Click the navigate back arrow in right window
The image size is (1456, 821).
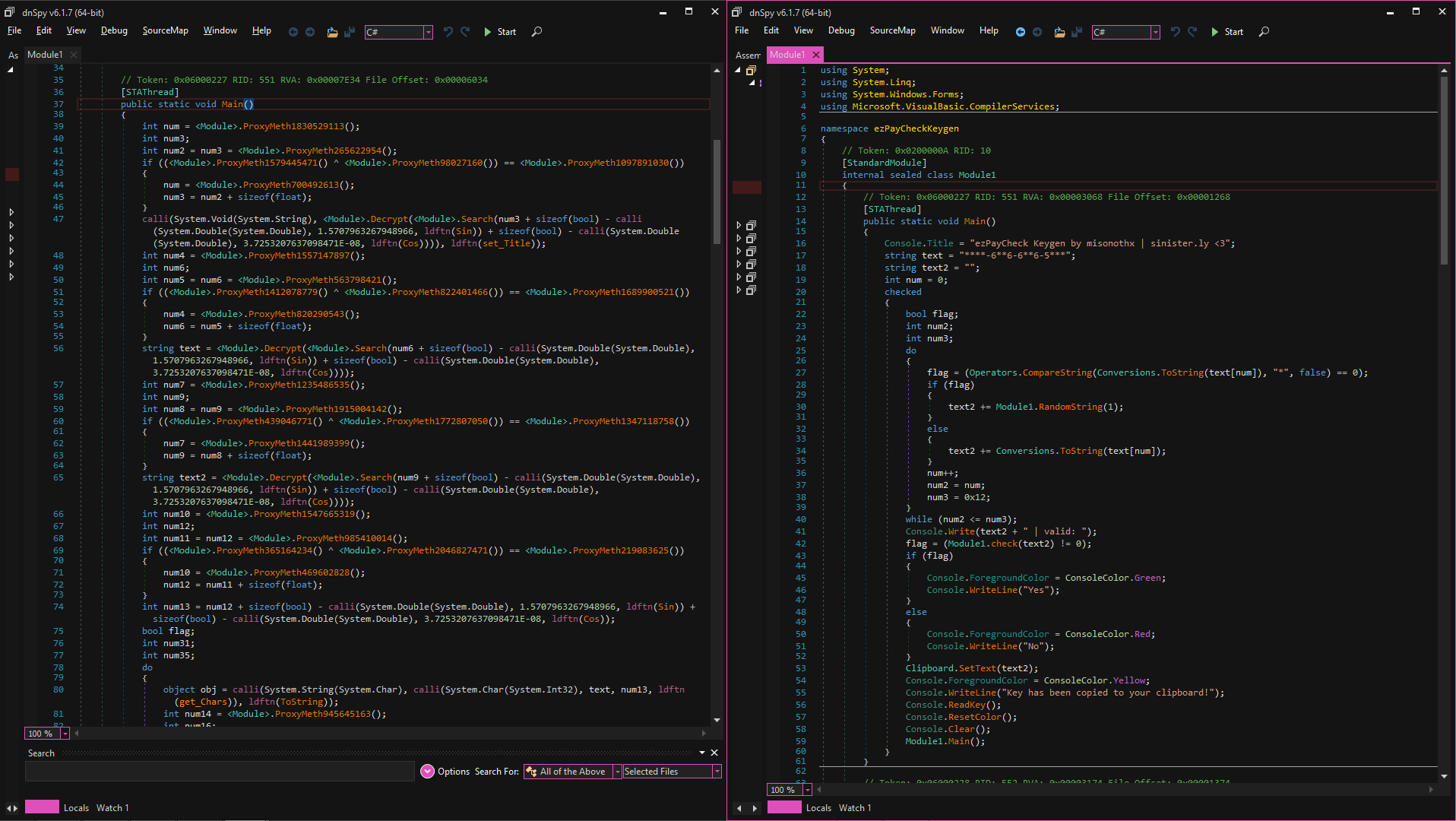tap(1020, 32)
